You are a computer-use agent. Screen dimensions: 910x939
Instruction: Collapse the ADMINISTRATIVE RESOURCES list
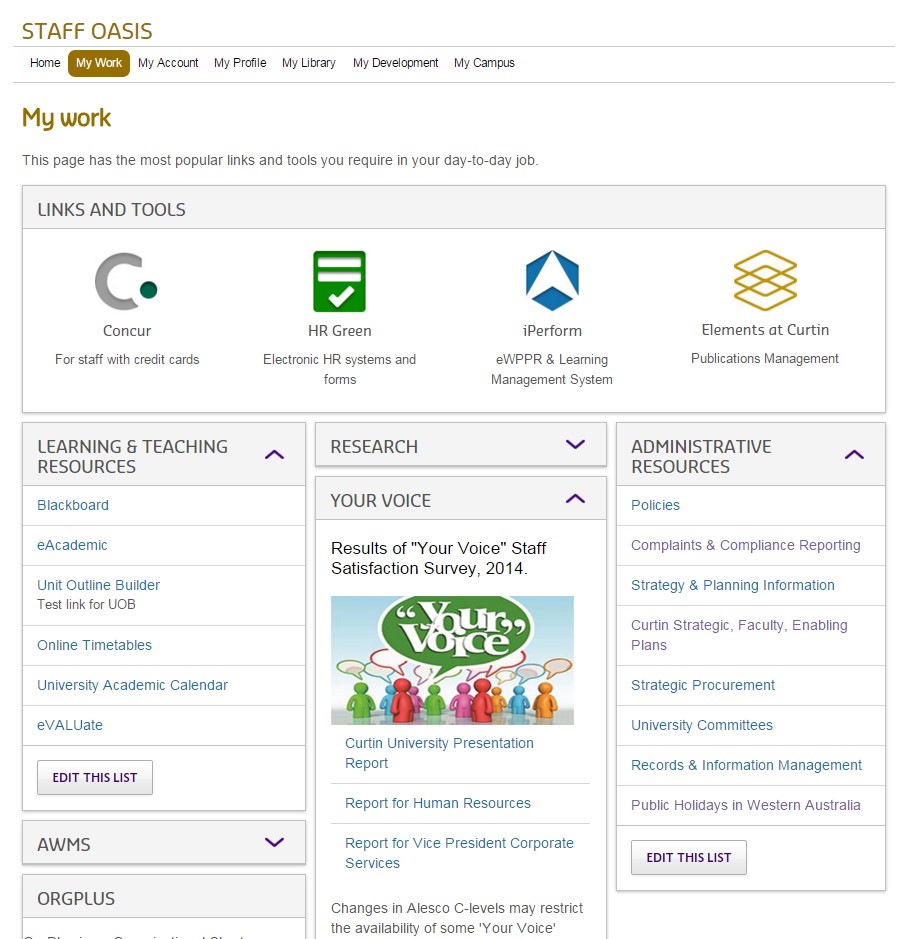click(x=854, y=453)
